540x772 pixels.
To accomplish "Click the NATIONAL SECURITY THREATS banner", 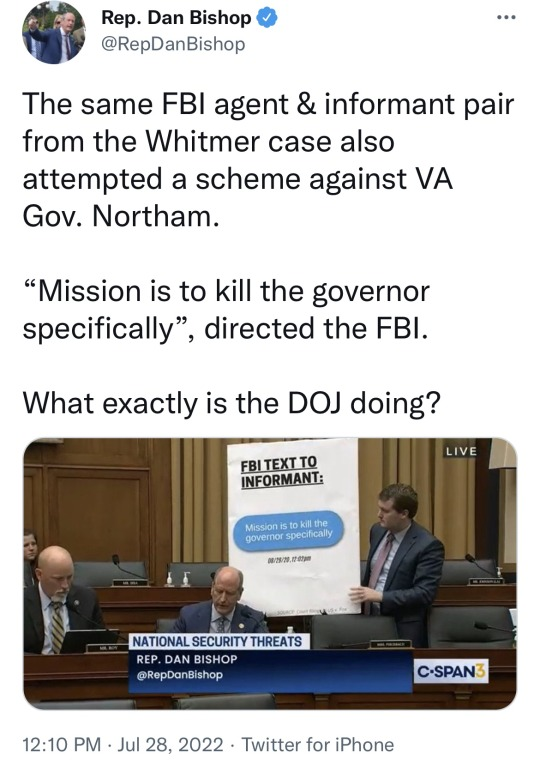I will (x=216, y=642).
